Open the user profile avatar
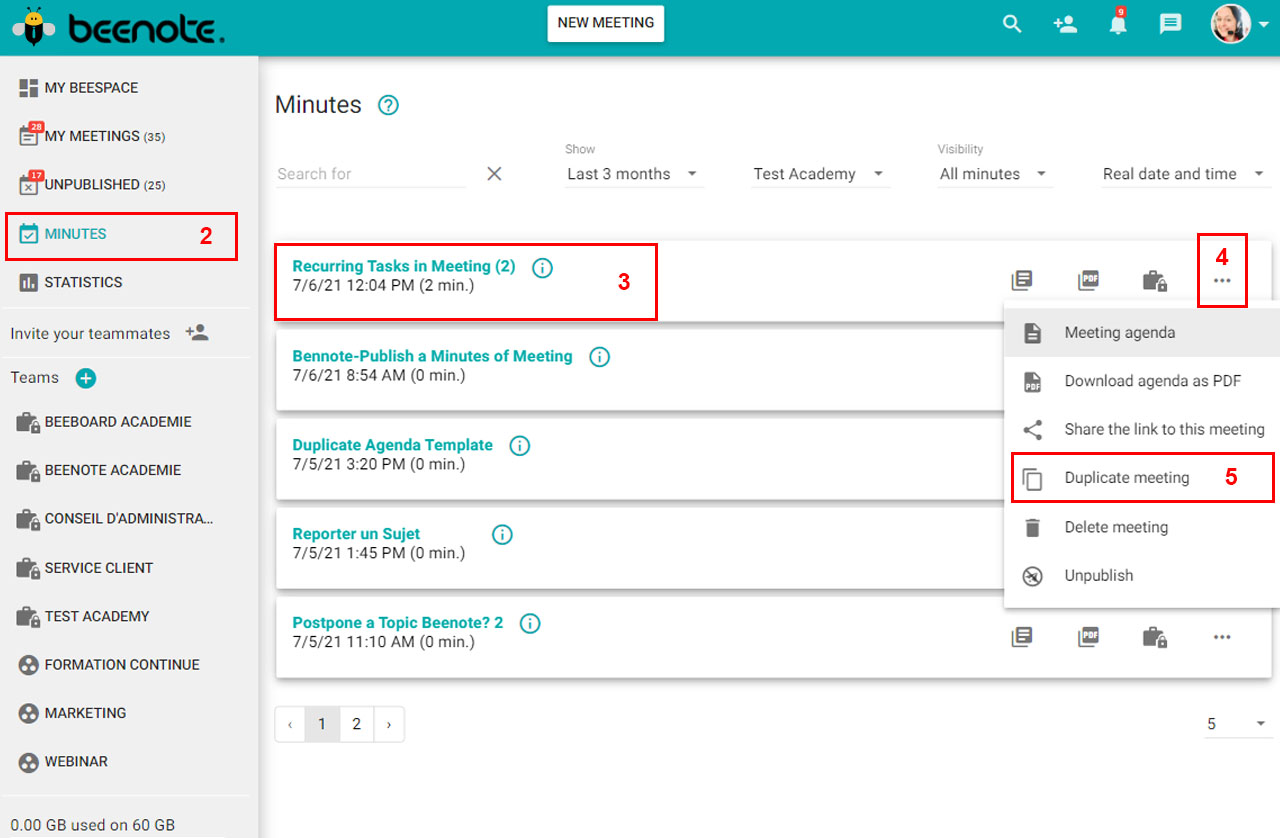Screen dimensions: 1280x838 click(x=1231, y=24)
